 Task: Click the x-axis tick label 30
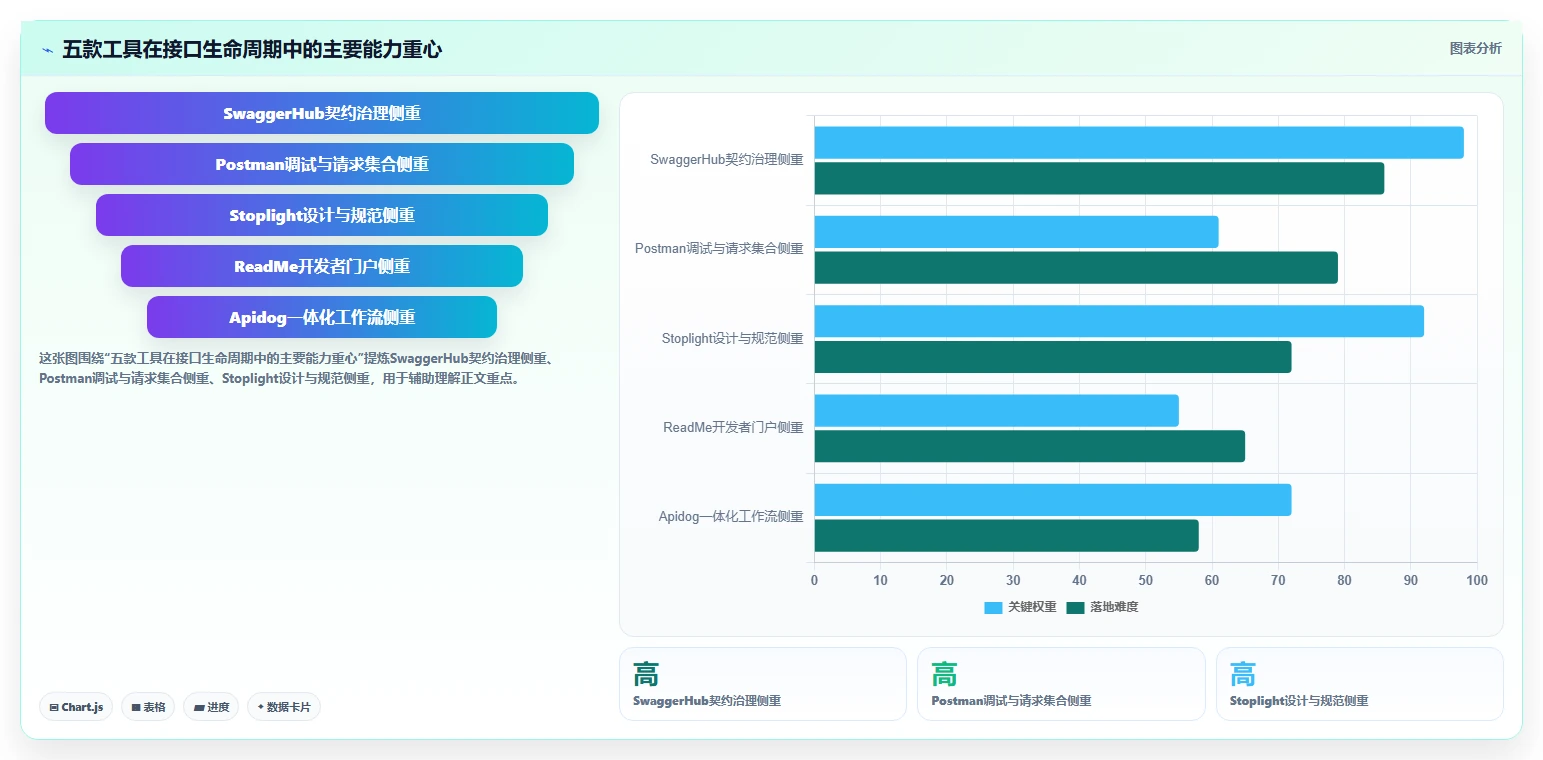pos(1013,580)
